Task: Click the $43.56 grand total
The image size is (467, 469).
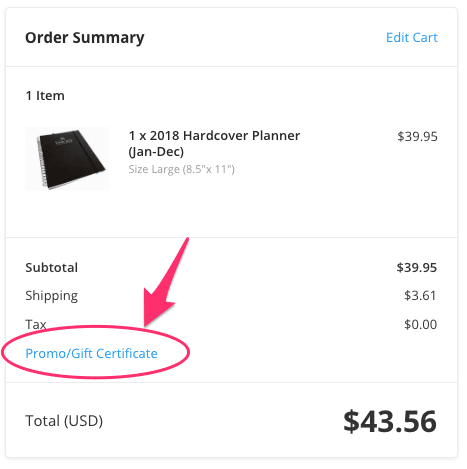Action: coord(390,422)
